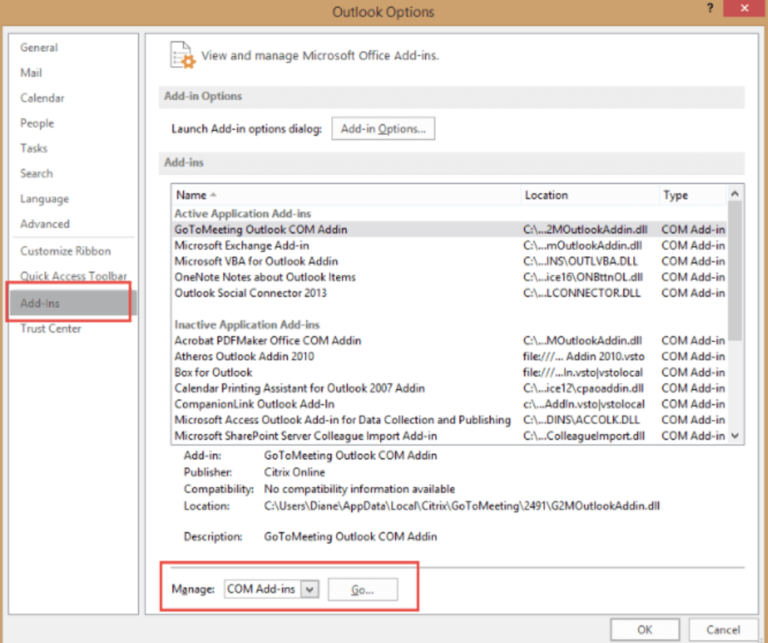Click the scroll down arrow of add-ins list
This screenshot has width=768, height=643.
(x=735, y=436)
